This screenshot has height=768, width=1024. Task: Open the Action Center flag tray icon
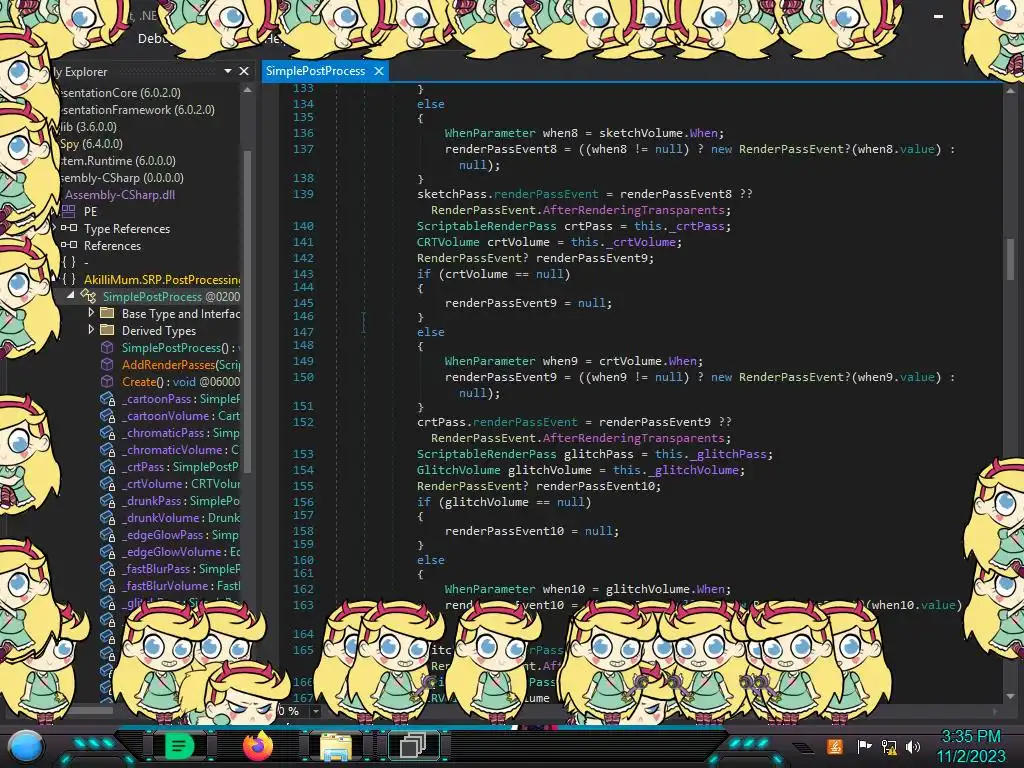click(864, 746)
